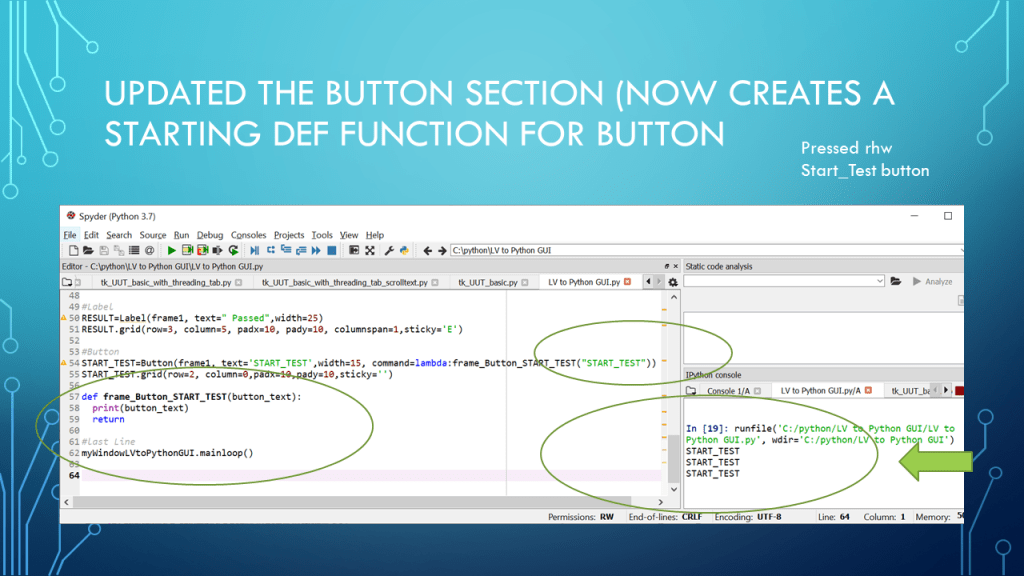This screenshot has height=576, width=1024.
Task: Click the green Run file icon
Action: 172,250
